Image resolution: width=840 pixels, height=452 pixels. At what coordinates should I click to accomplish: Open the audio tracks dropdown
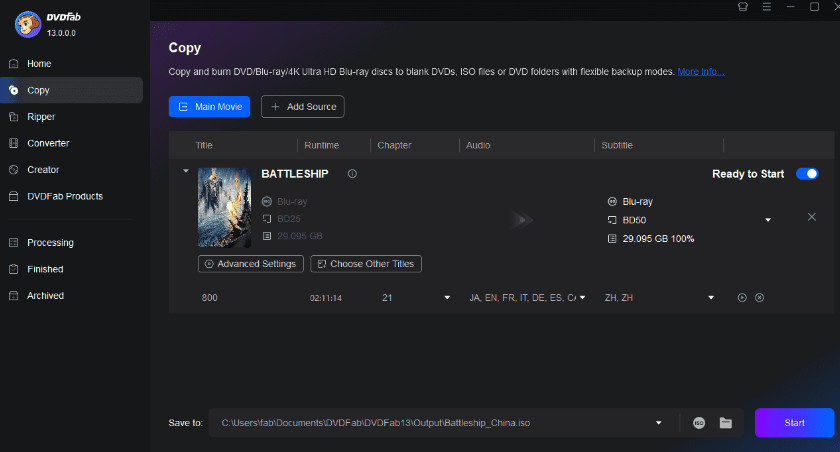[582, 298]
